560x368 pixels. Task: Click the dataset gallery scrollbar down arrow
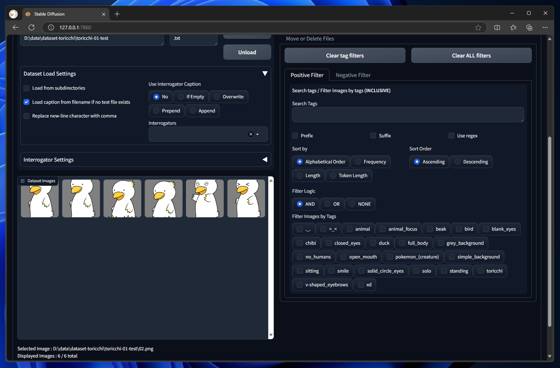point(271,335)
